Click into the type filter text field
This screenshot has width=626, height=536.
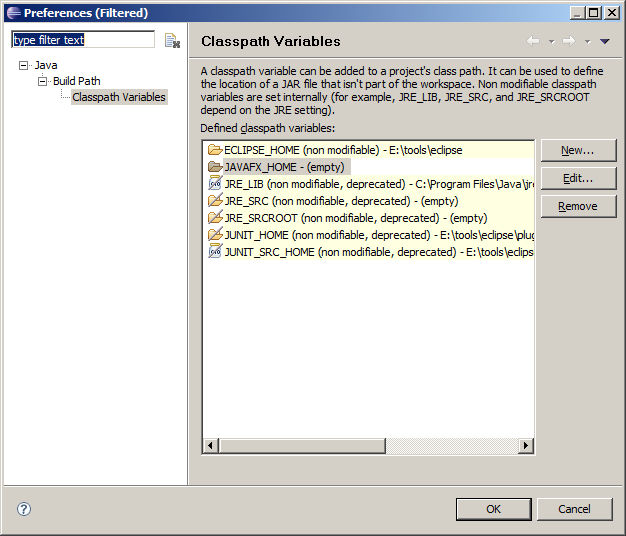(82, 40)
